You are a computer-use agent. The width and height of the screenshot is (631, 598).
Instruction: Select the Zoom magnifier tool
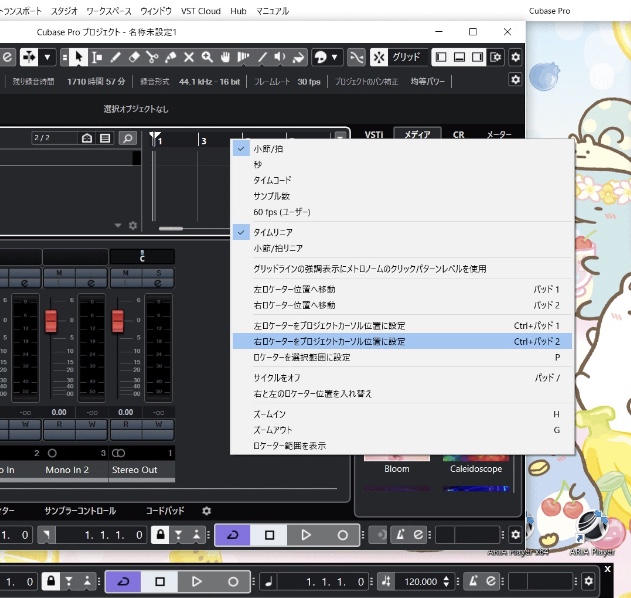(x=207, y=57)
